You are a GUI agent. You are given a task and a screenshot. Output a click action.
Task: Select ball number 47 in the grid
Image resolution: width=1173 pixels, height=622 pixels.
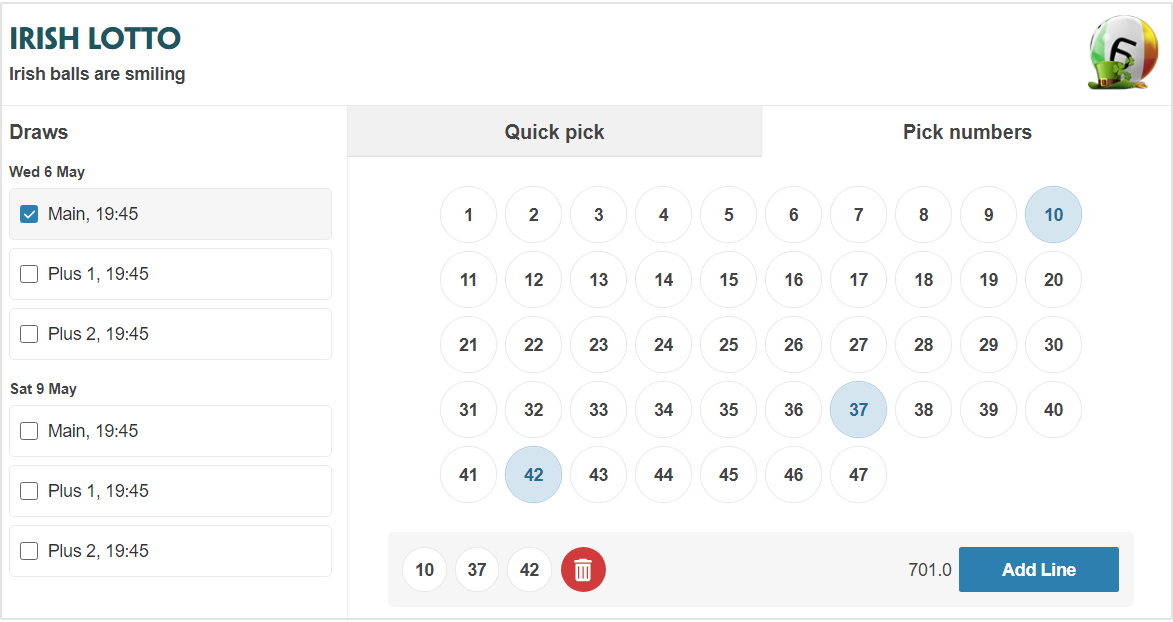click(x=858, y=474)
